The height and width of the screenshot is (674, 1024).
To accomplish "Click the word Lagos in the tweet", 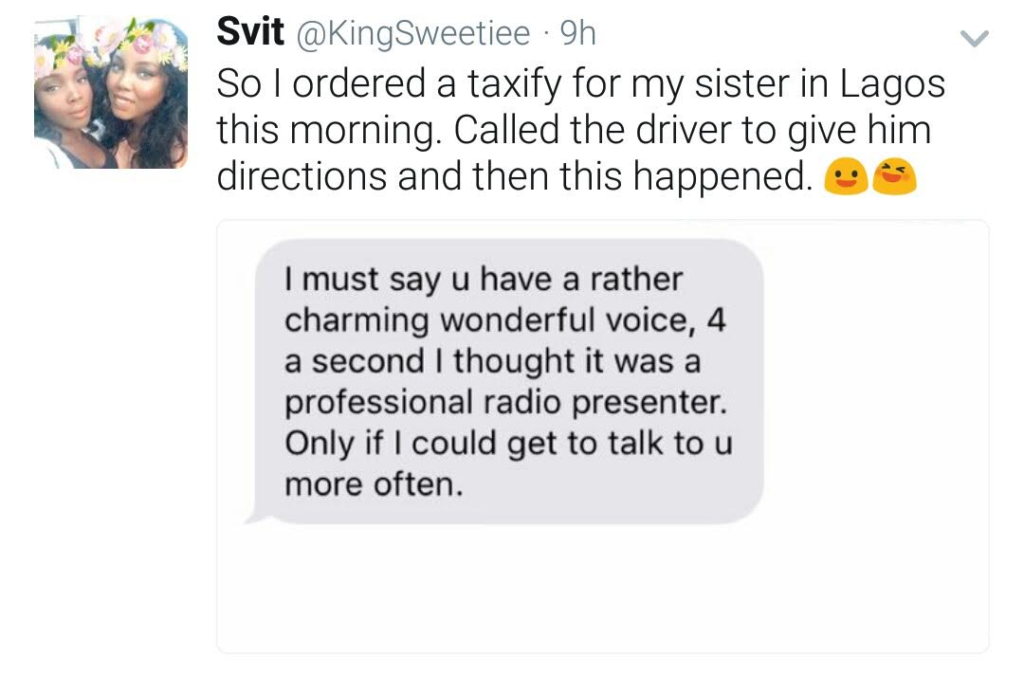I will tap(892, 85).
